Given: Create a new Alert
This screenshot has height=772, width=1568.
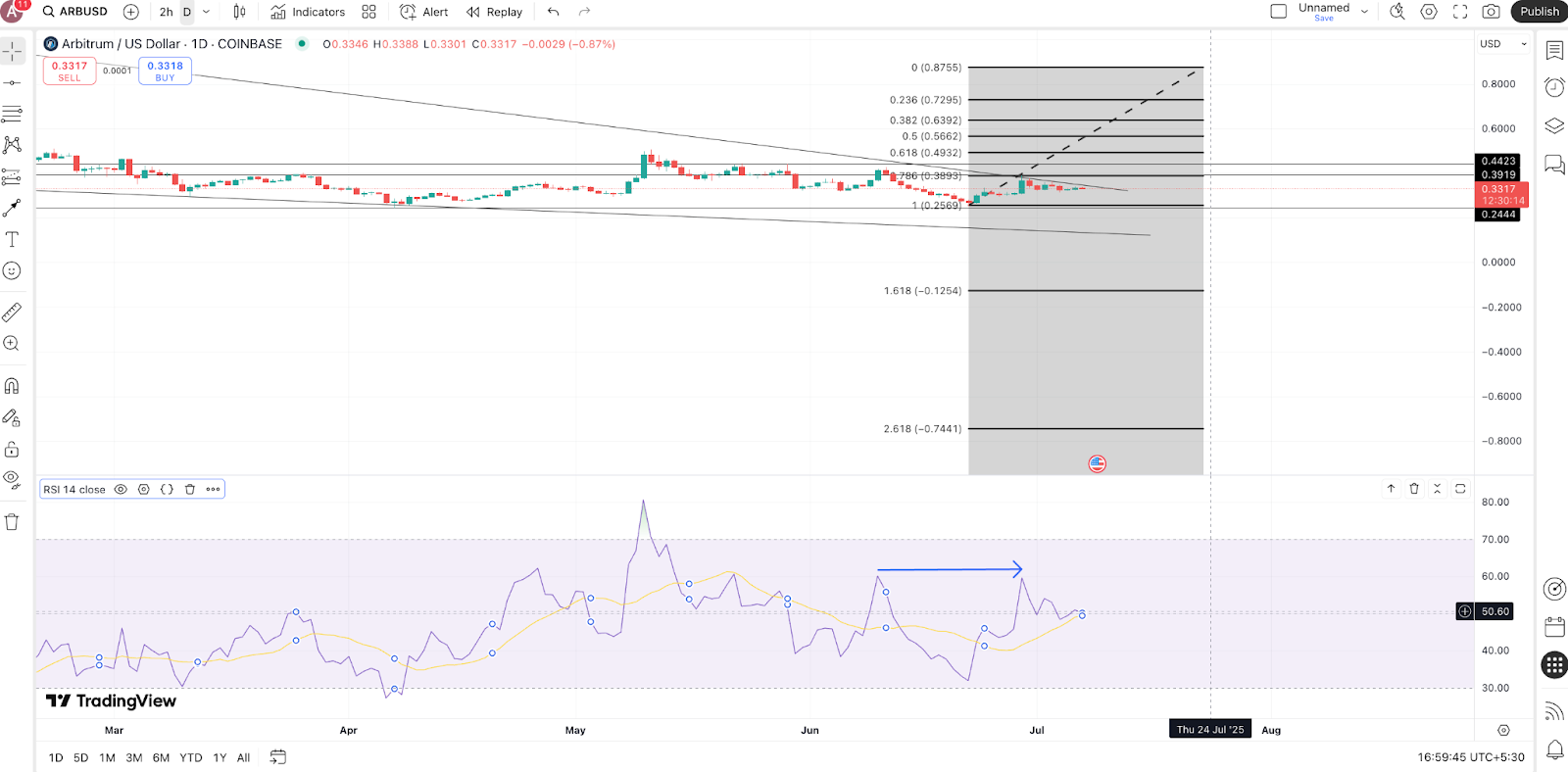Looking at the screenshot, I should pyautogui.click(x=424, y=12).
